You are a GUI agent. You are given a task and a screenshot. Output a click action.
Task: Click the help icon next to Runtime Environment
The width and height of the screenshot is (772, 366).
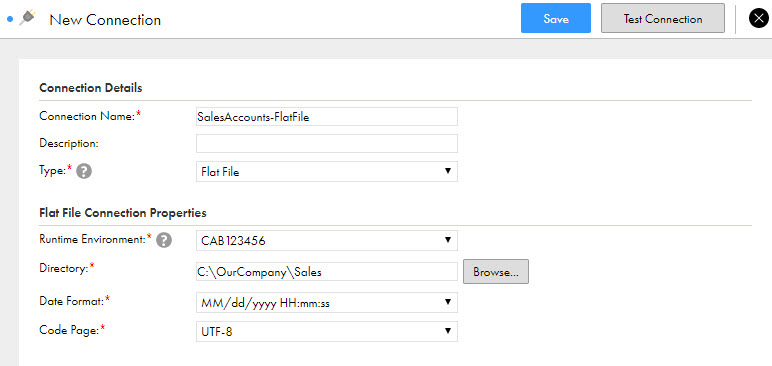click(x=164, y=240)
